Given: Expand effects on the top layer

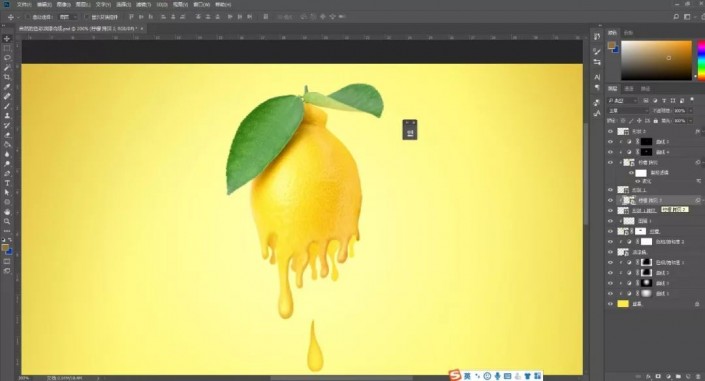Looking at the screenshot, I should pyautogui.click(x=702, y=131).
